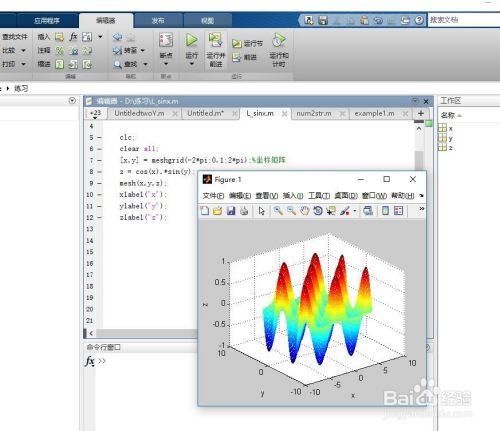Click the fx insert function icon
This screenshot has height=431, width=500.
pyautogui.click(x=73, y=36)
